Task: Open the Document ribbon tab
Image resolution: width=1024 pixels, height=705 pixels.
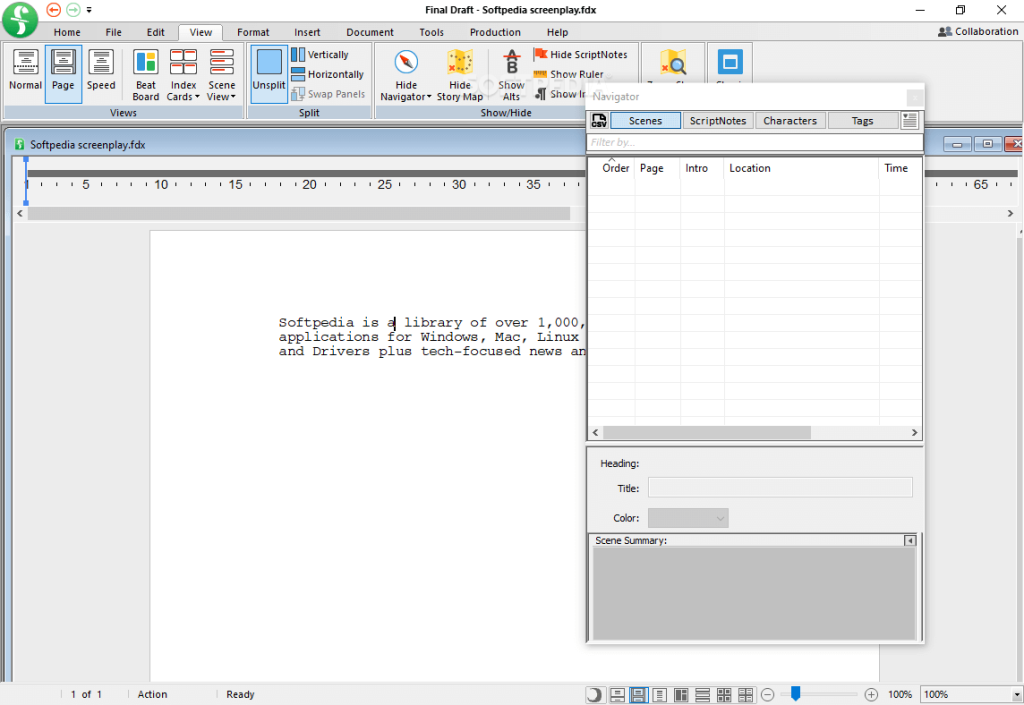Action: [x=370, y=32]
